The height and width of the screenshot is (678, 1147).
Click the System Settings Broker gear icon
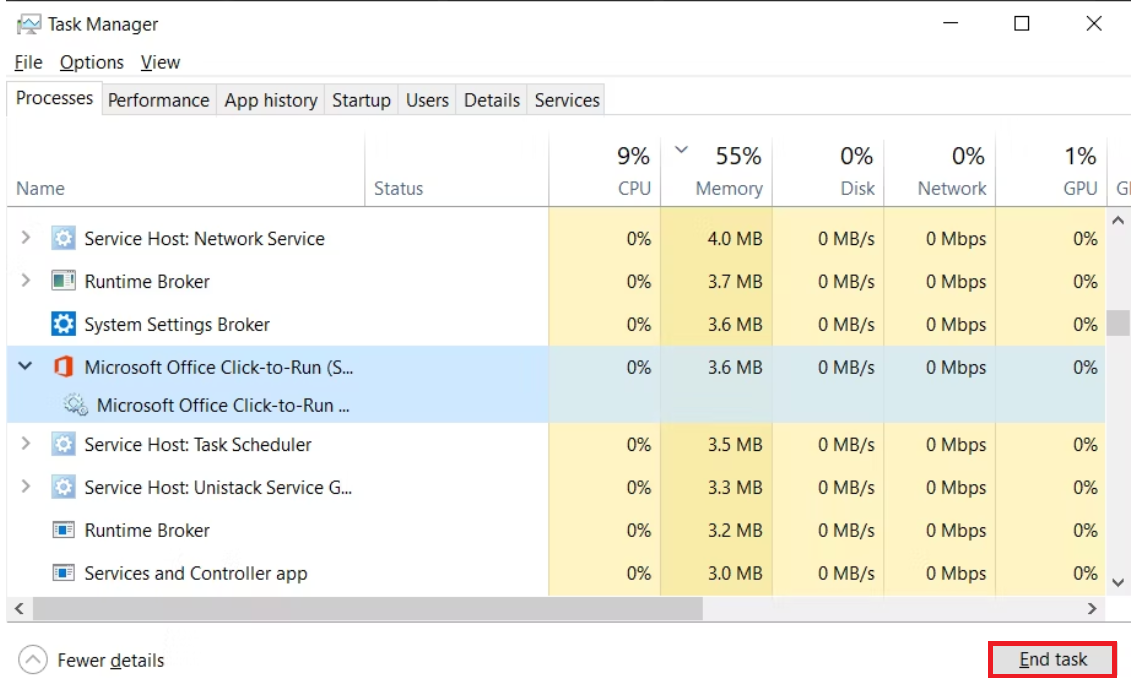click(x=64, y=324)
